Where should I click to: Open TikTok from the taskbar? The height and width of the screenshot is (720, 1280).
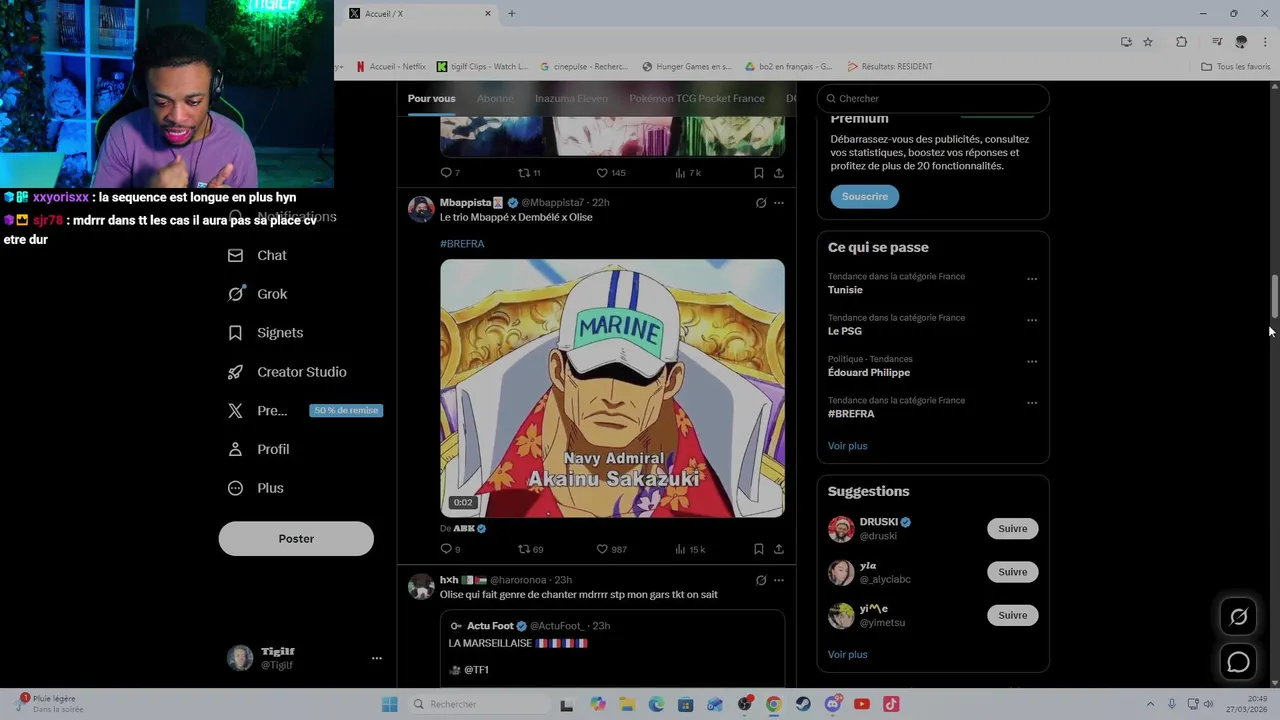tap(891, 704)
